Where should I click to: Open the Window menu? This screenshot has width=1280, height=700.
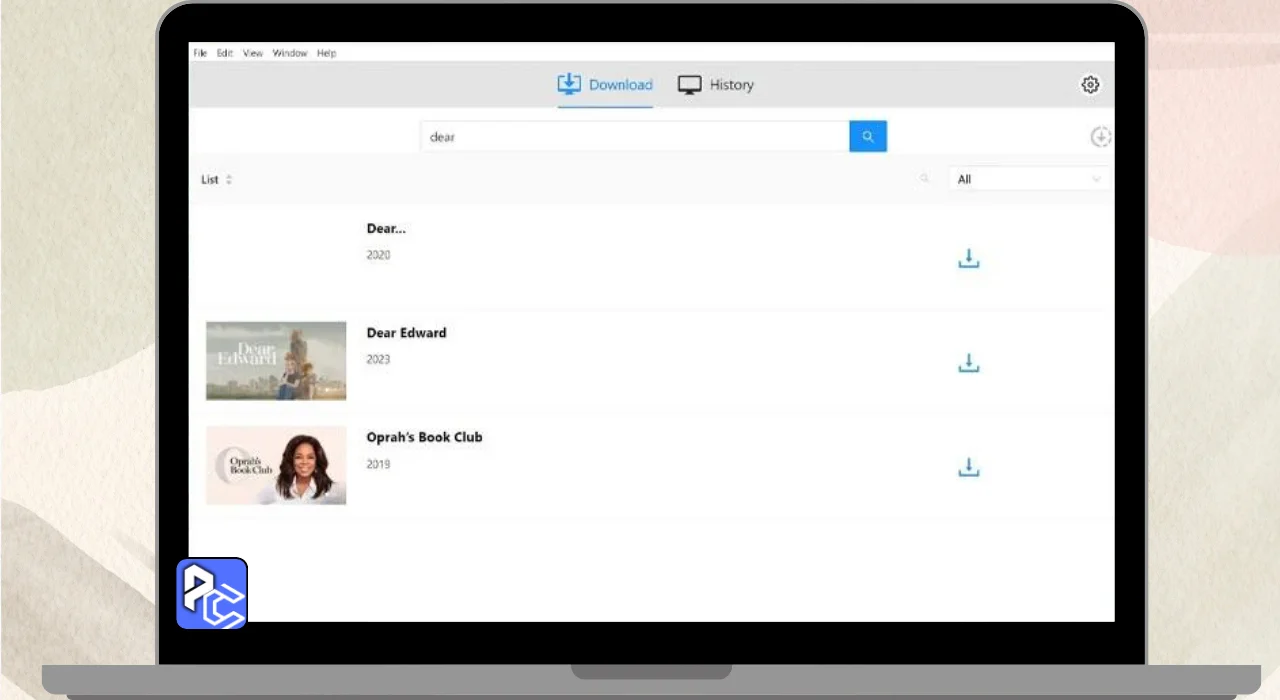point(290,53)
